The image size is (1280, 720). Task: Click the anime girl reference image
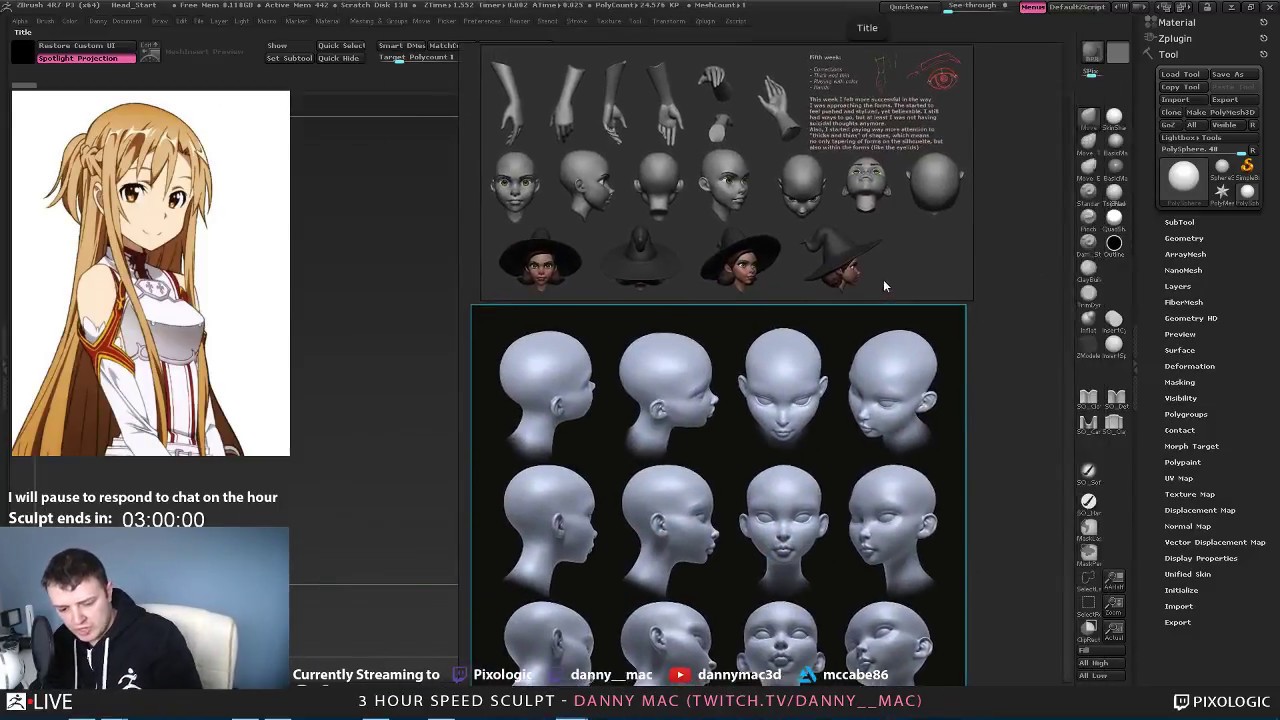tap(151, 273)
